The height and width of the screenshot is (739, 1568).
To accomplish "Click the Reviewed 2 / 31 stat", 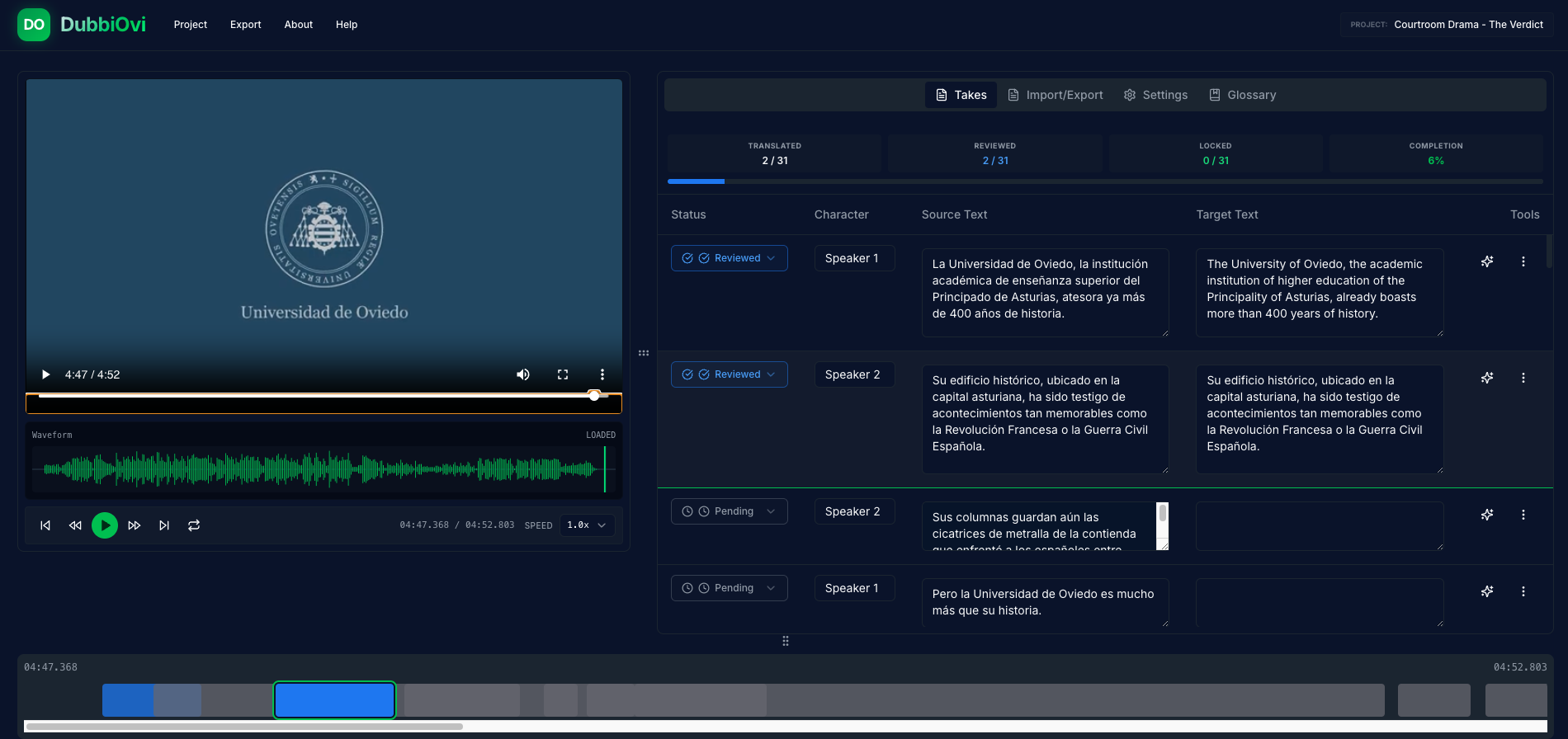I will 995,153.
